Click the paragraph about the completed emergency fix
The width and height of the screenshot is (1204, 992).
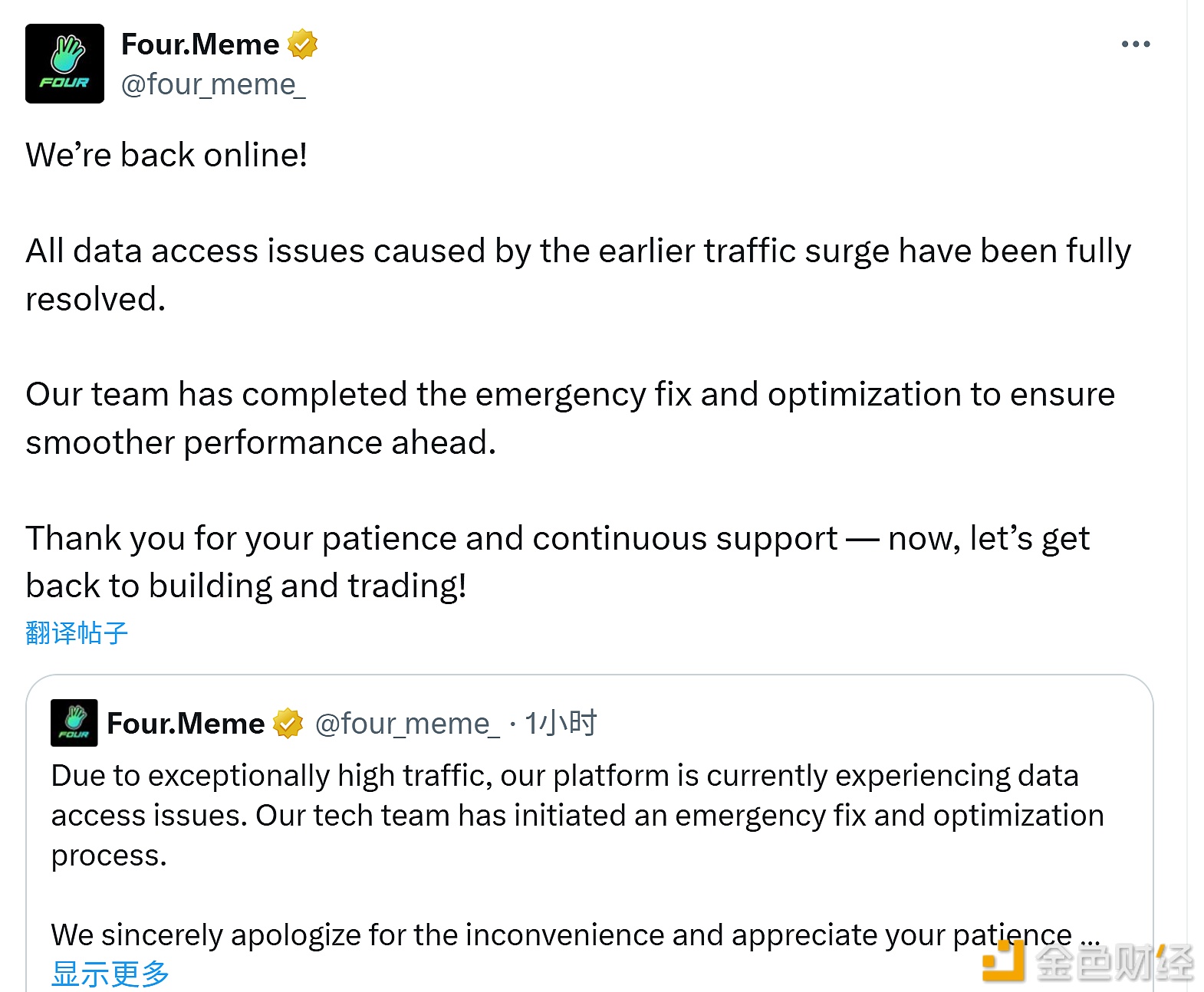[x=570, y=418]
